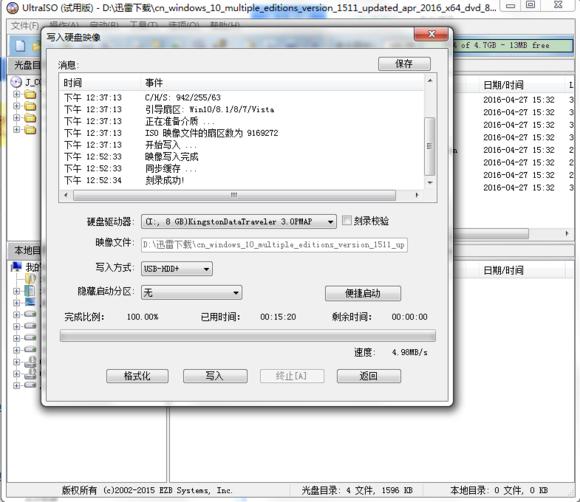Expand the last drive node in local tree
Image resolution: width=580 pixels, height=502 pixels.
(x=17, y=385)
